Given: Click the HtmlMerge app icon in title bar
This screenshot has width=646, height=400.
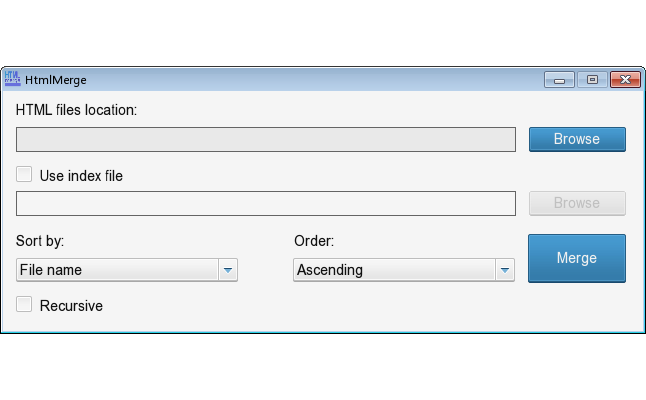Looking at the screenshot, I should (x=12, y=79).
